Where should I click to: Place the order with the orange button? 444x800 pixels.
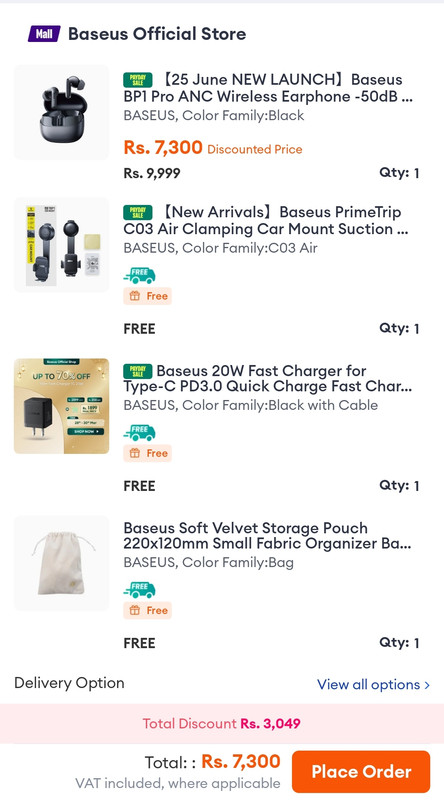[x=361, y=771]
